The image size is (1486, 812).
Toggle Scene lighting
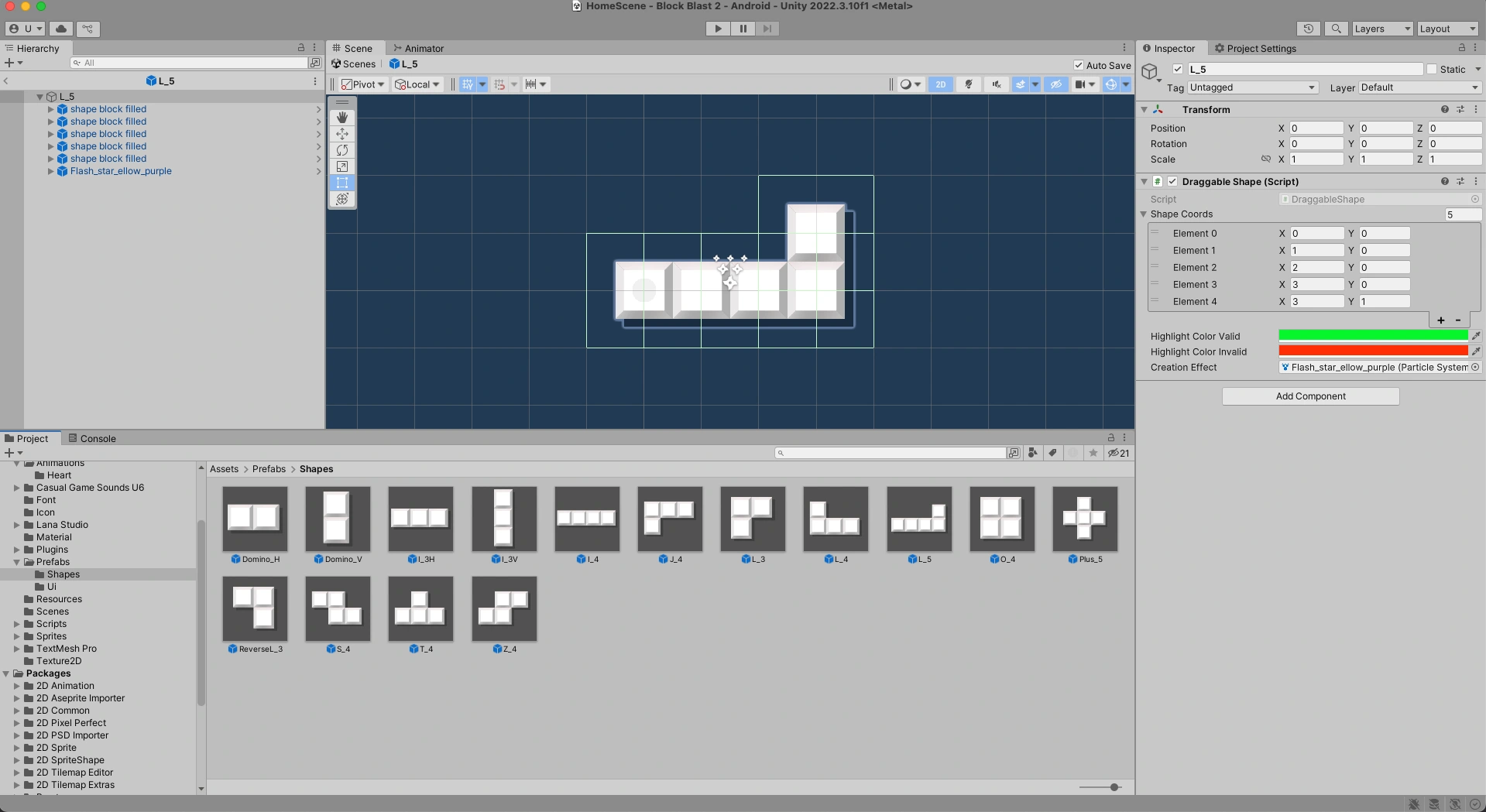tap(968, 84)
